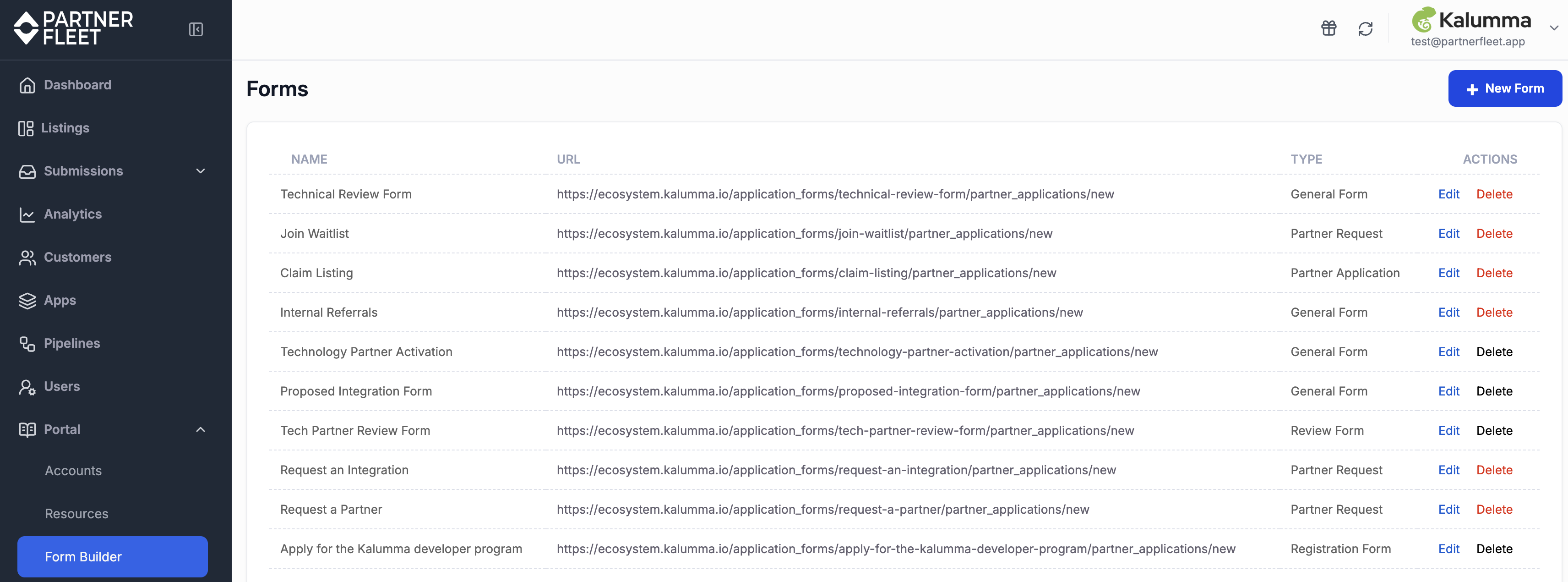Delete the Proposed Integration Form

pos(1494,391)
